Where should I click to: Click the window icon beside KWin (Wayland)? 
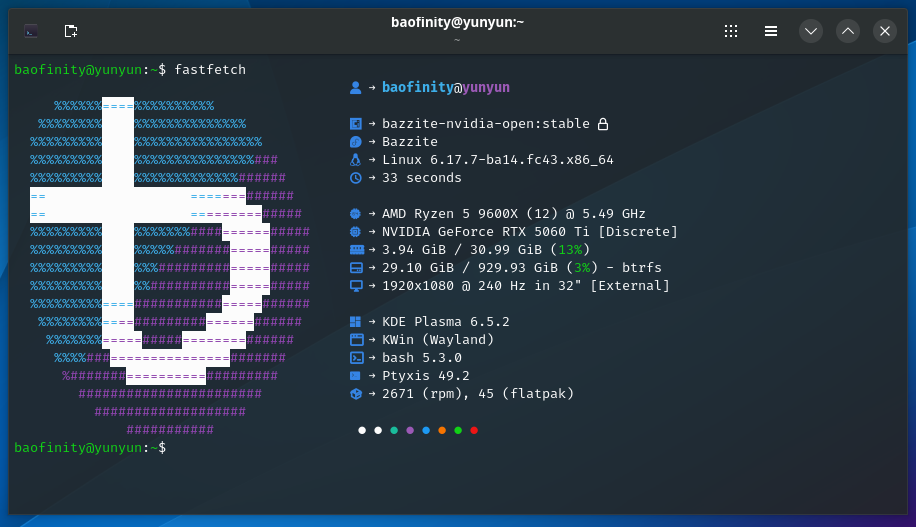pyautogui.click(x=356, y=340)
